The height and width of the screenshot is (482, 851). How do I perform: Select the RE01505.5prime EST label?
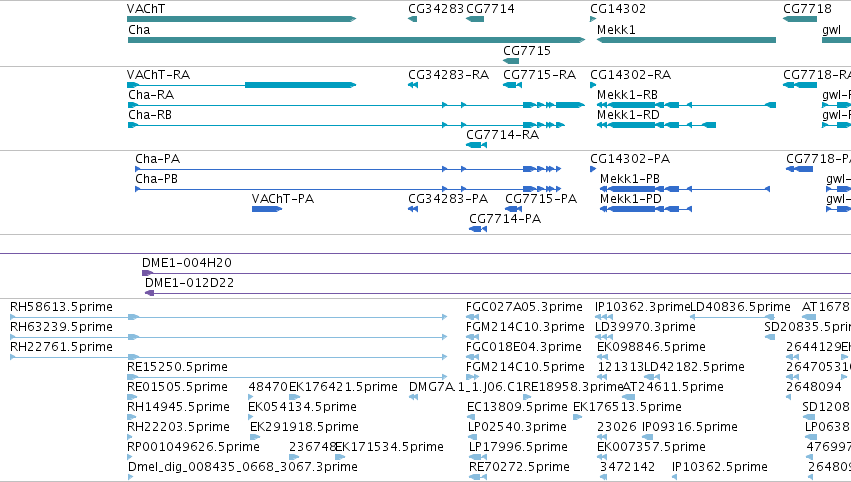coord(177,387)
